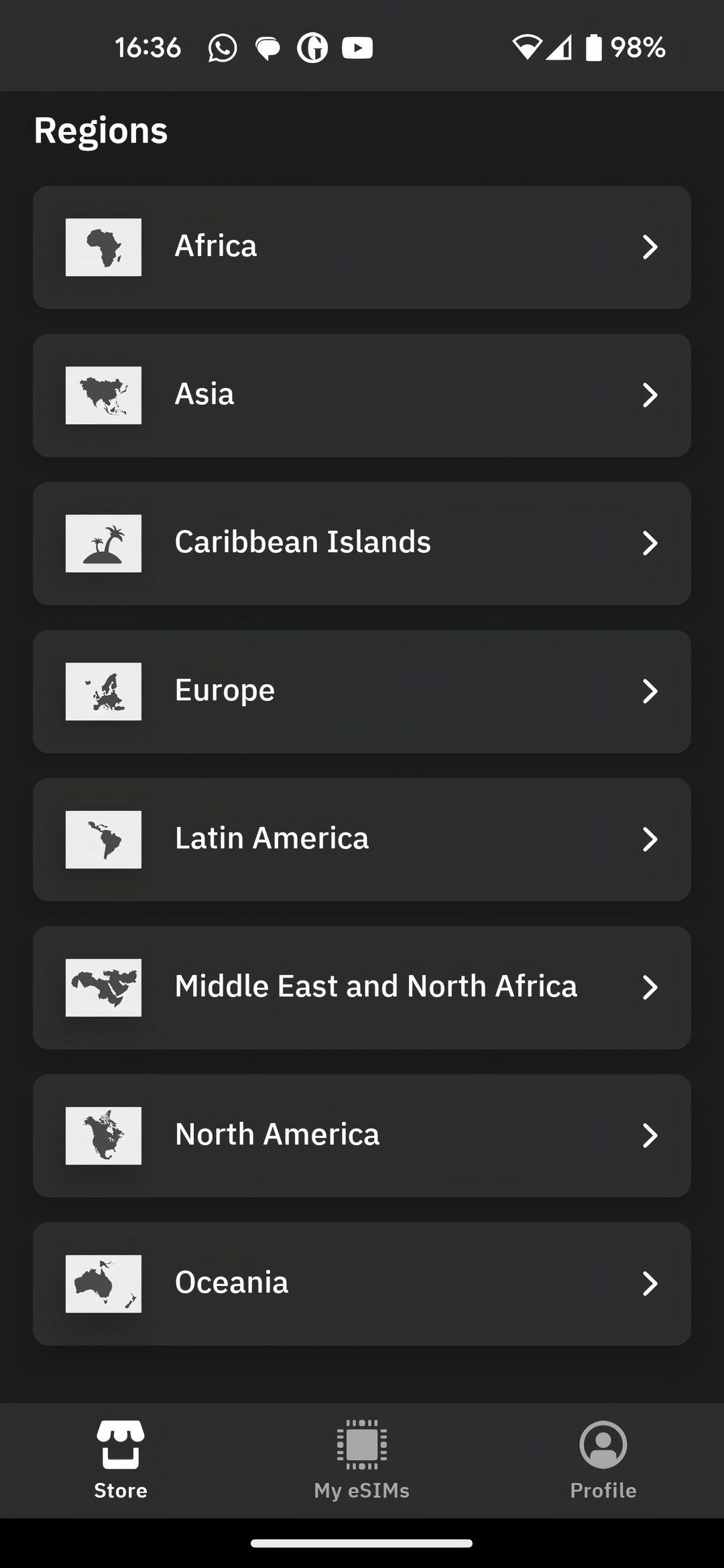
Task: Open Middle East and North Africa region
Action: tap(362, 988)
